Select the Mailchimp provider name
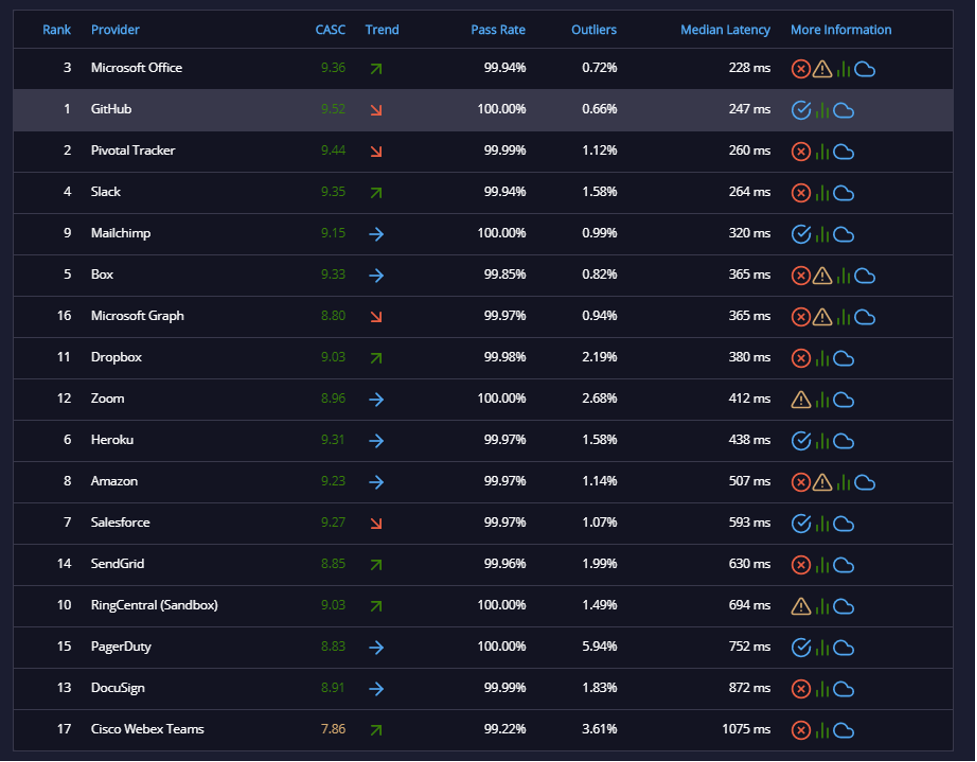The image size is (977, 762). coord(121,233)
